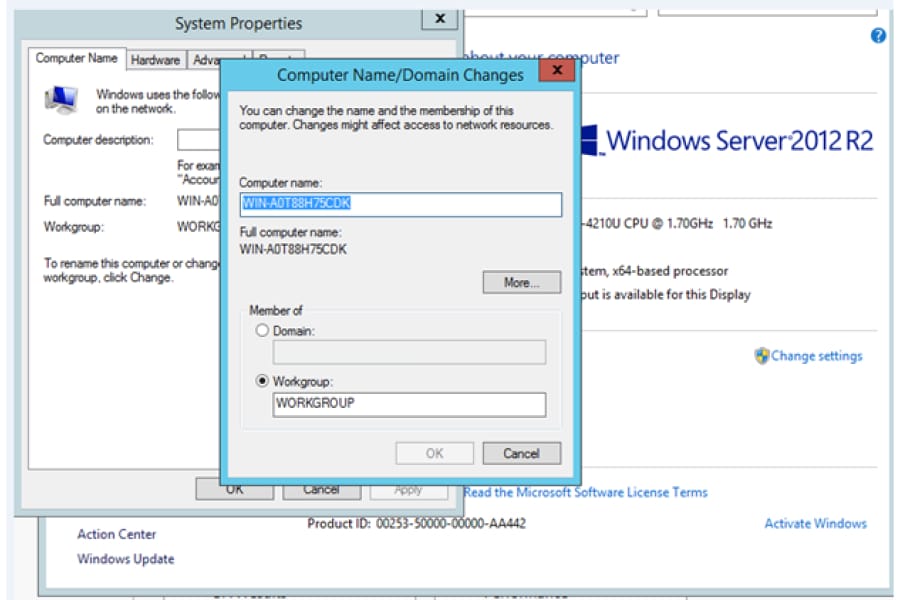The width and height of the screenshot is (900, 600).
Task: Open the Action Center link
Action: tap(117, 534)
